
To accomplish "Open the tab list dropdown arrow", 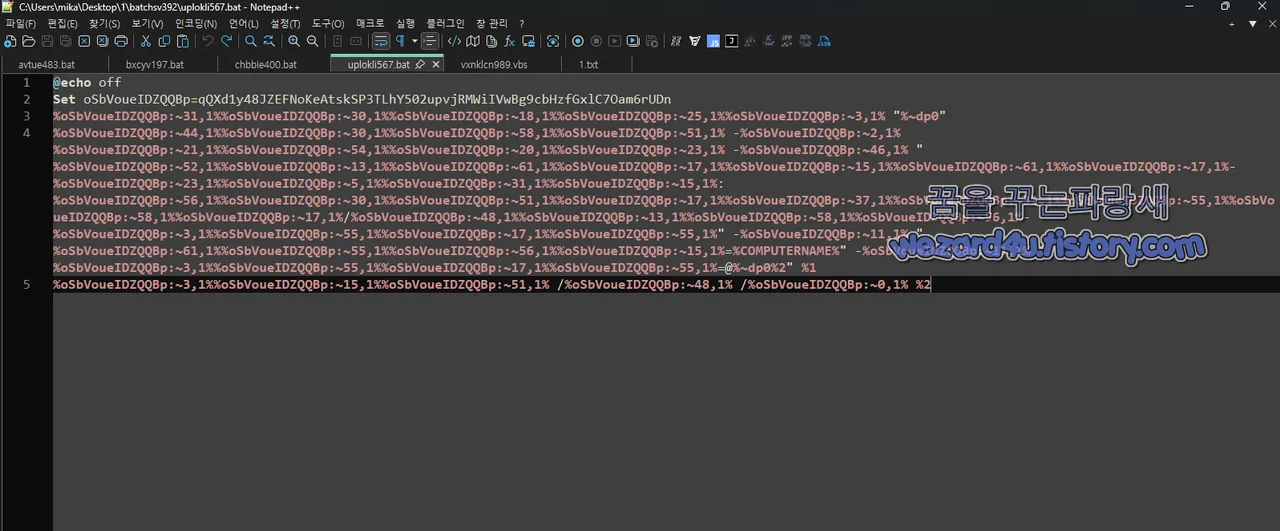I will pyautogui.click(x=1252, y=24).
